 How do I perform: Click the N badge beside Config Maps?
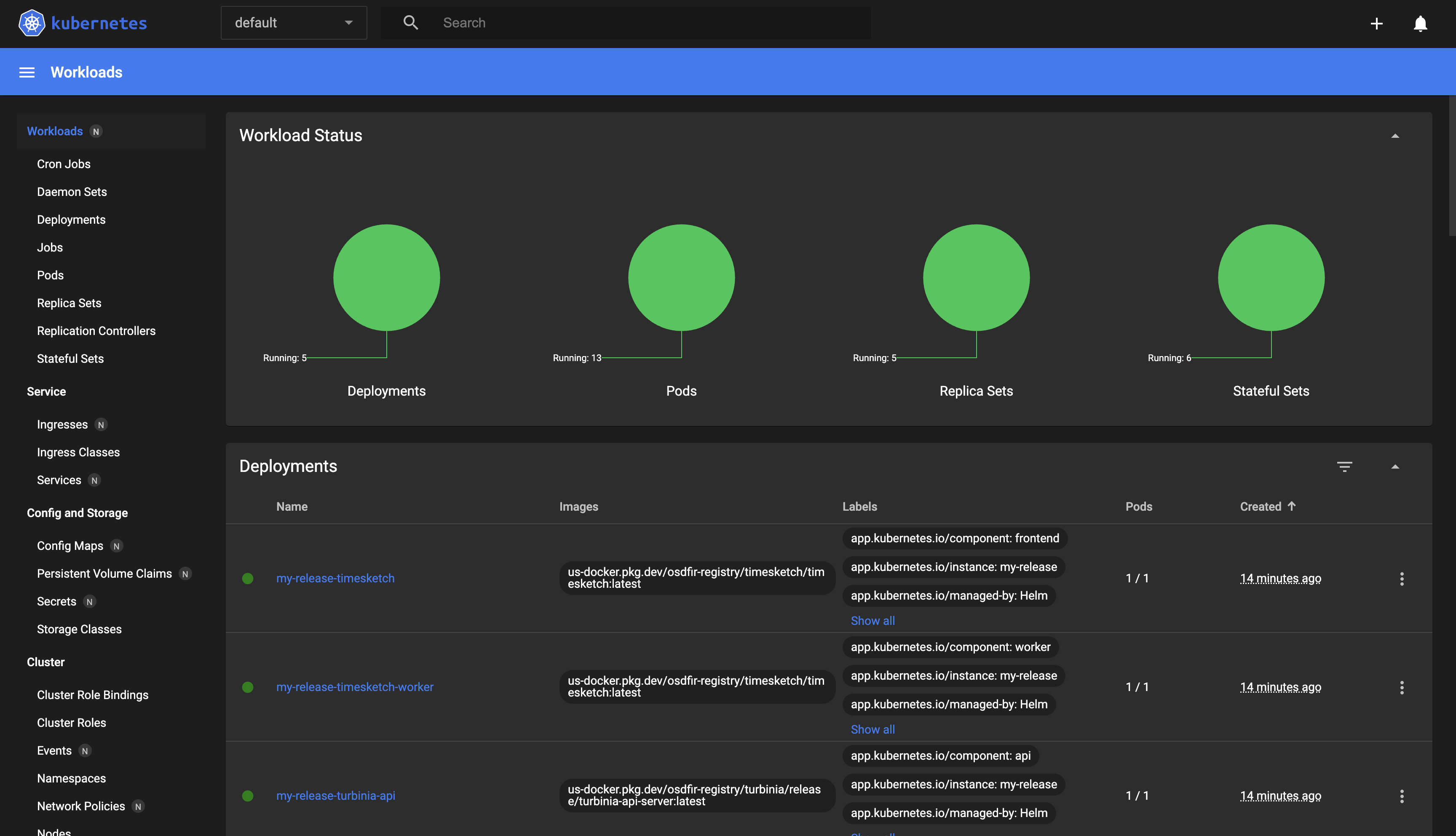[117, 546]
